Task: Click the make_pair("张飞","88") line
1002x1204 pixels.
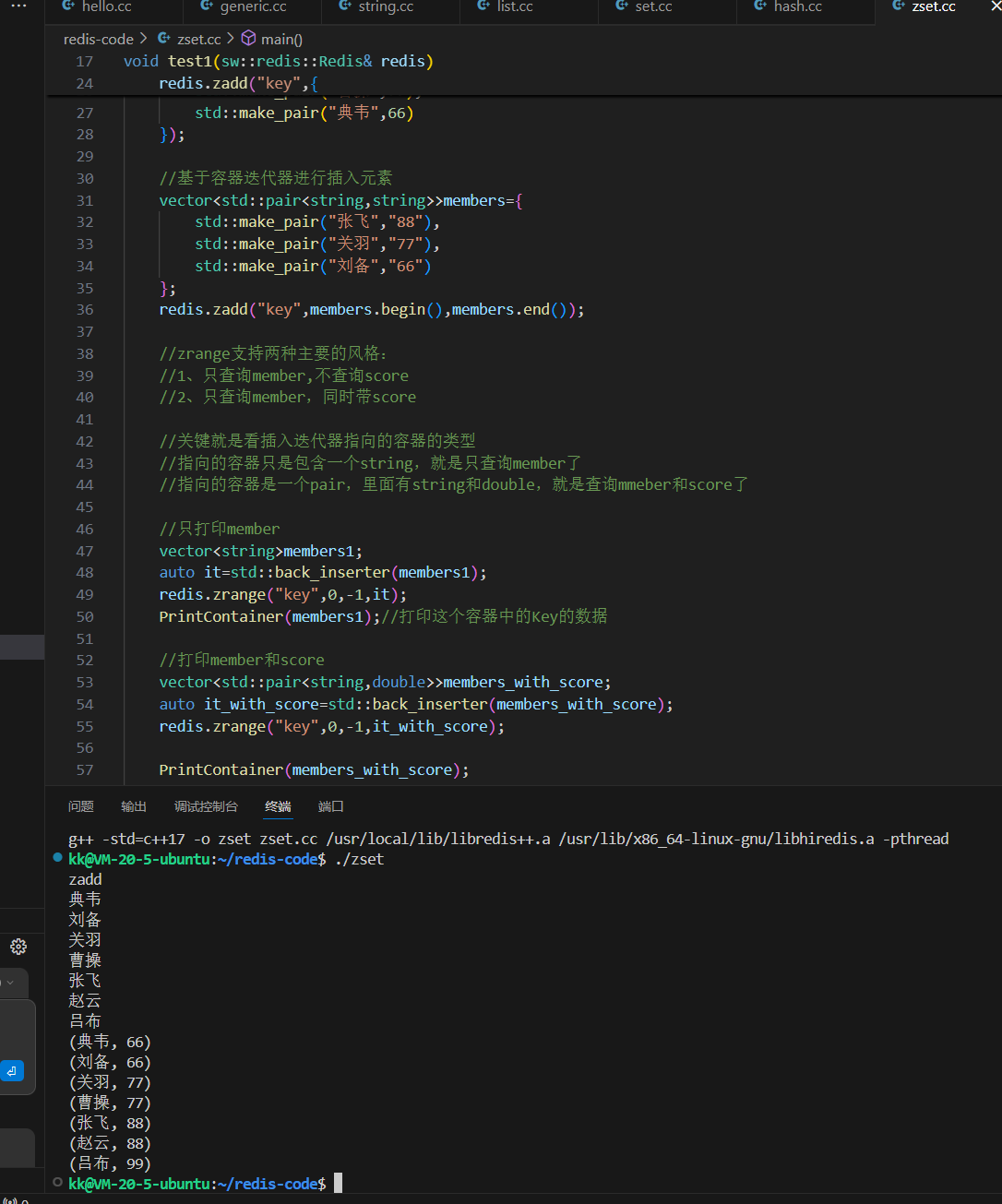Action: click(317, 222)
